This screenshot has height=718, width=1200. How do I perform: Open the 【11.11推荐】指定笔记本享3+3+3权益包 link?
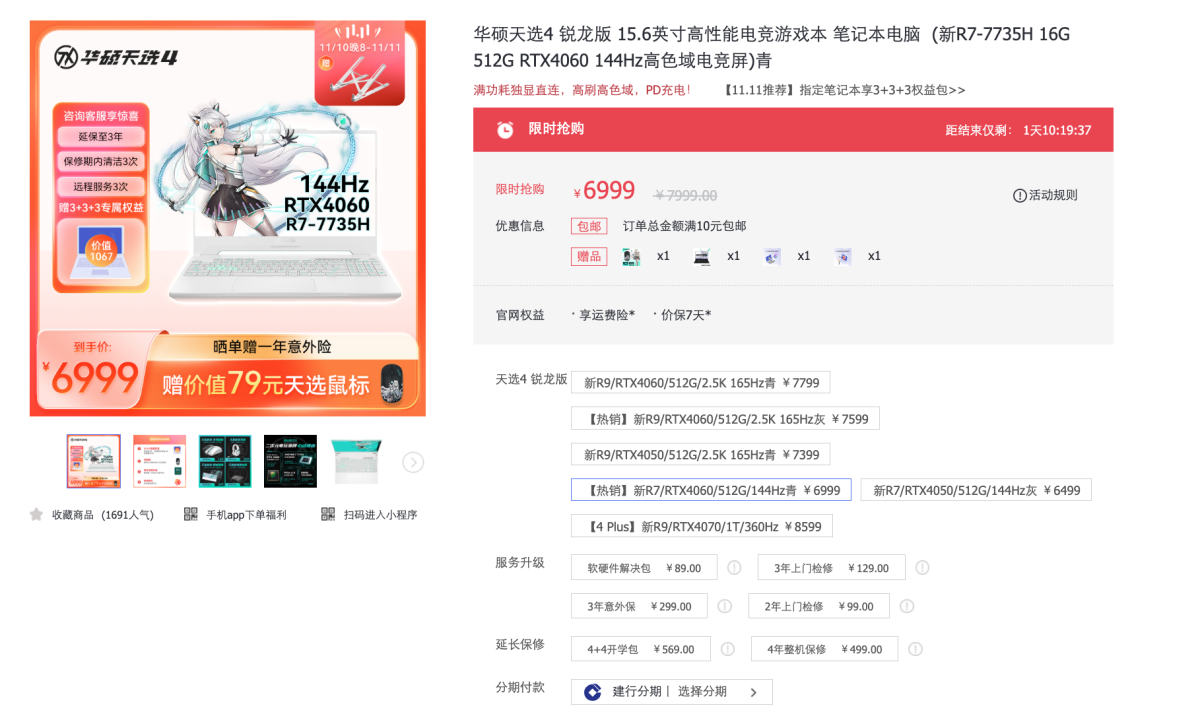point(844,90)
